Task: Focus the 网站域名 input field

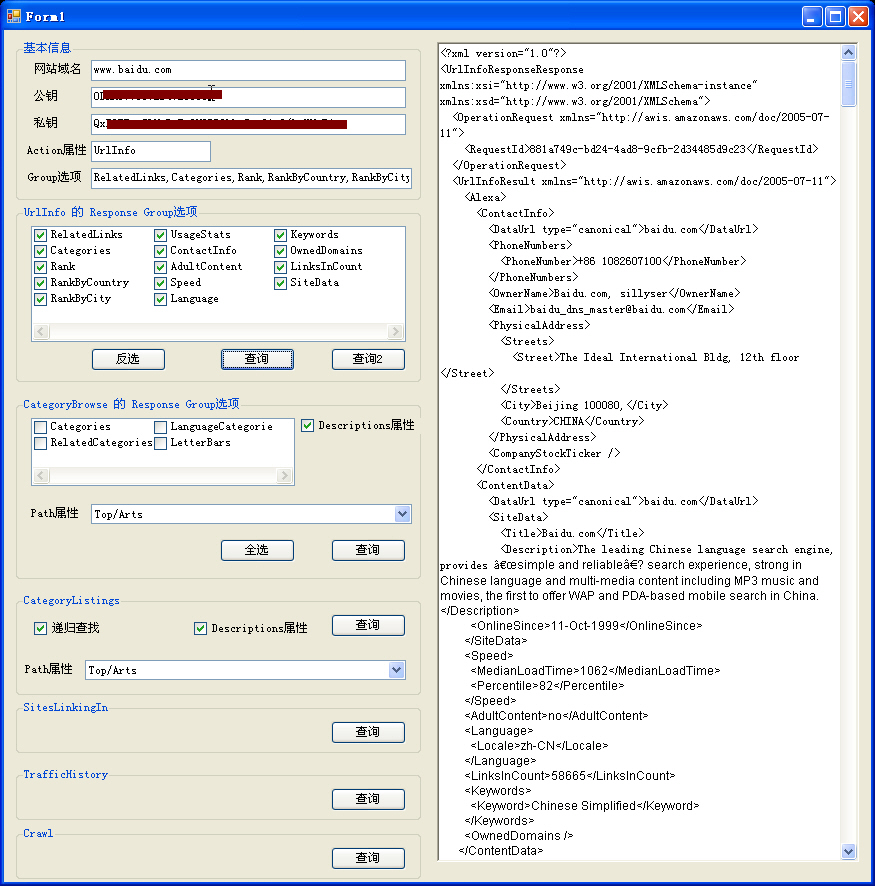Action: pos(248,70)
